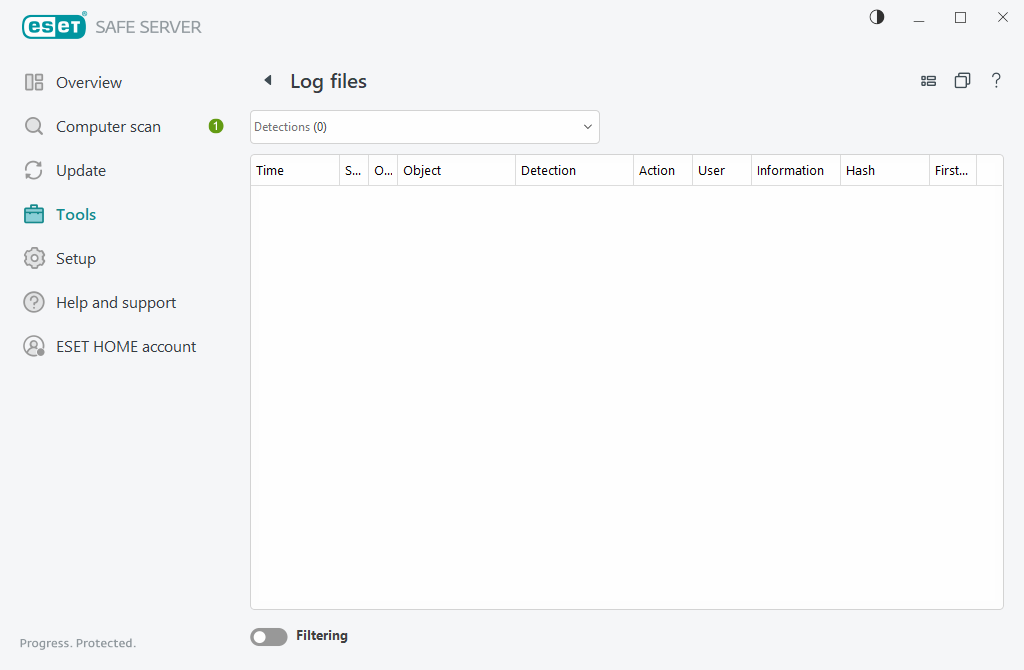Open Setup via the gear icon

(x=33, y=258)
